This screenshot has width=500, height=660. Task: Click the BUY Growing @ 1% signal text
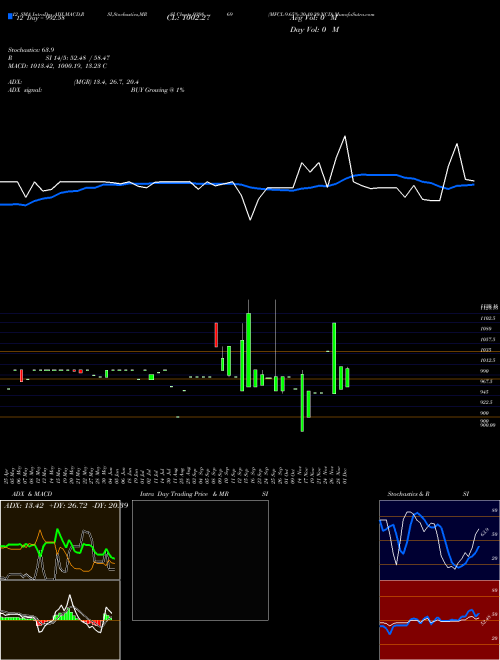pos(157,90)
